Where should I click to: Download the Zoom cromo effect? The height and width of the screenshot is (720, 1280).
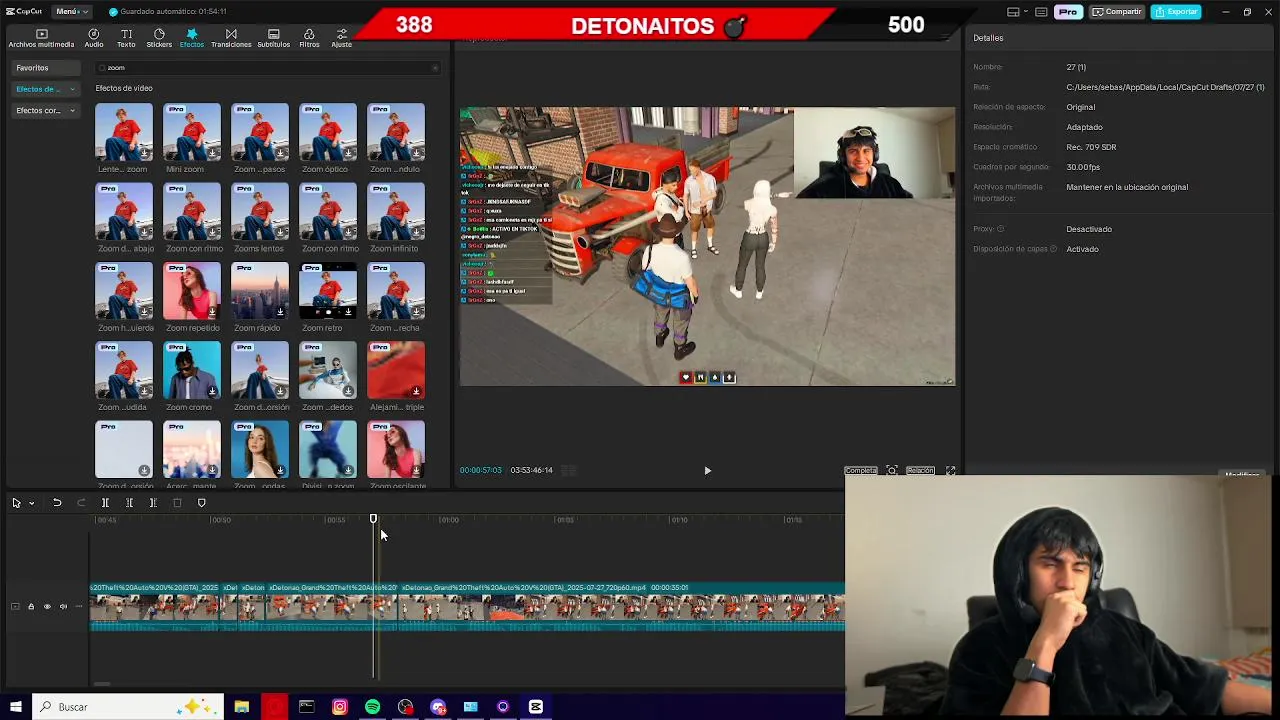212,391
